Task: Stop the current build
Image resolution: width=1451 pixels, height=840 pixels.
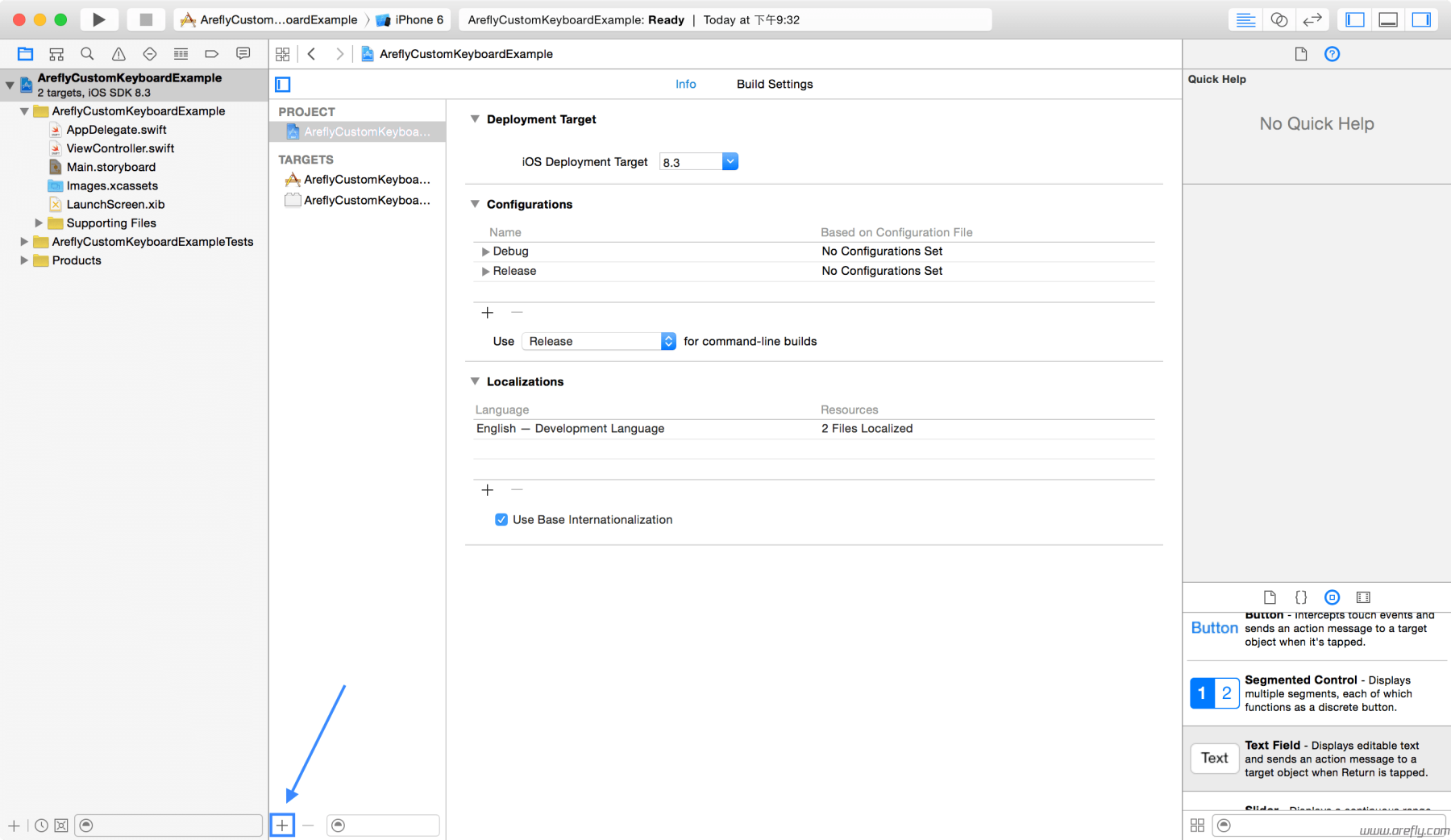Action: tap(146, 19)
